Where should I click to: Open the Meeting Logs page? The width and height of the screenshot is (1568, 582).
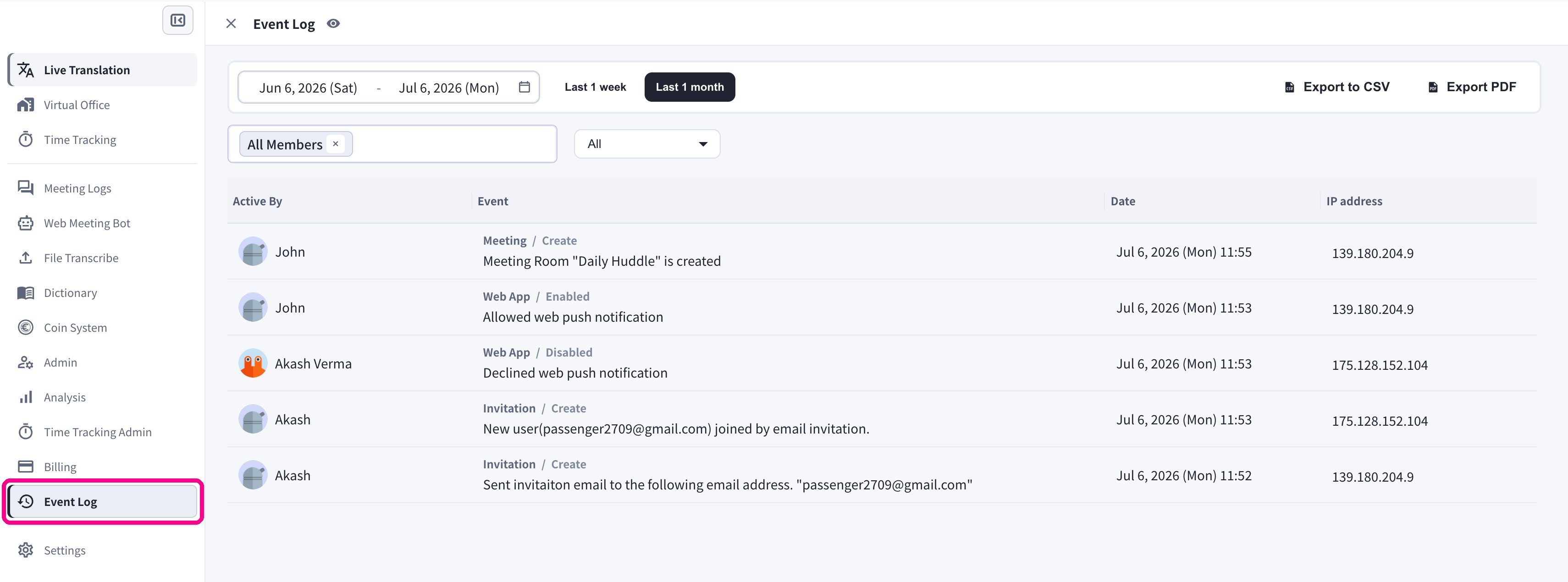pyautogui.click(x=102, y=188)
